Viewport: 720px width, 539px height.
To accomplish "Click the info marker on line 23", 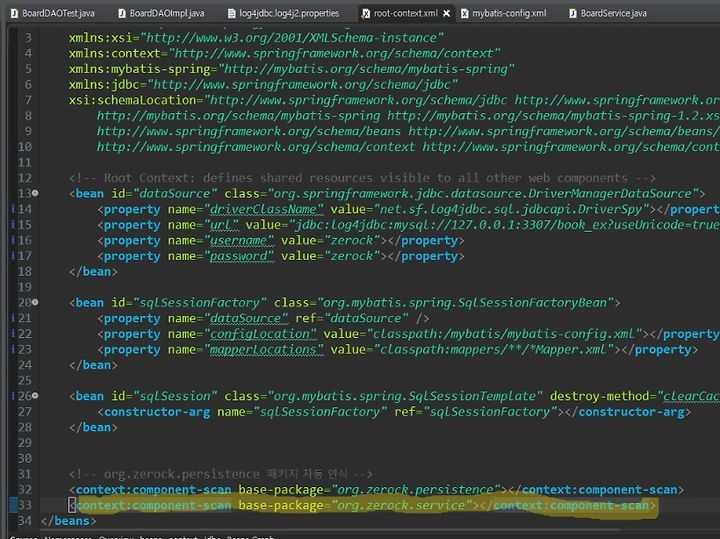I will pos(13,349).
